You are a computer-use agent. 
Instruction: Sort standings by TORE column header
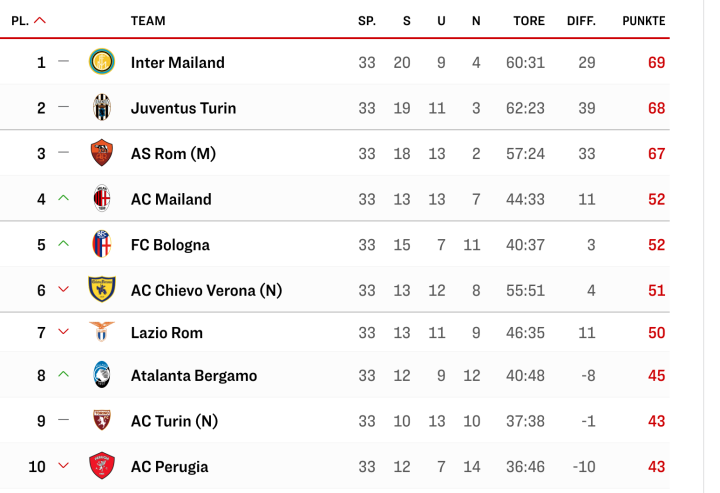tap(529, 20)
